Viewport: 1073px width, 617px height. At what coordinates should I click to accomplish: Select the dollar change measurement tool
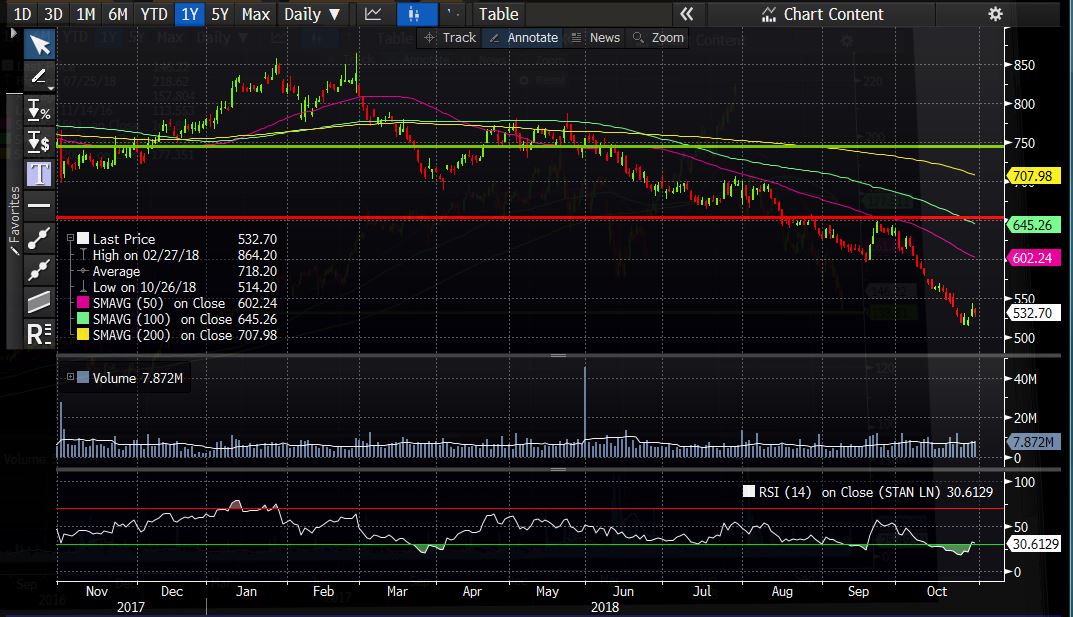(x=39, y=141)
